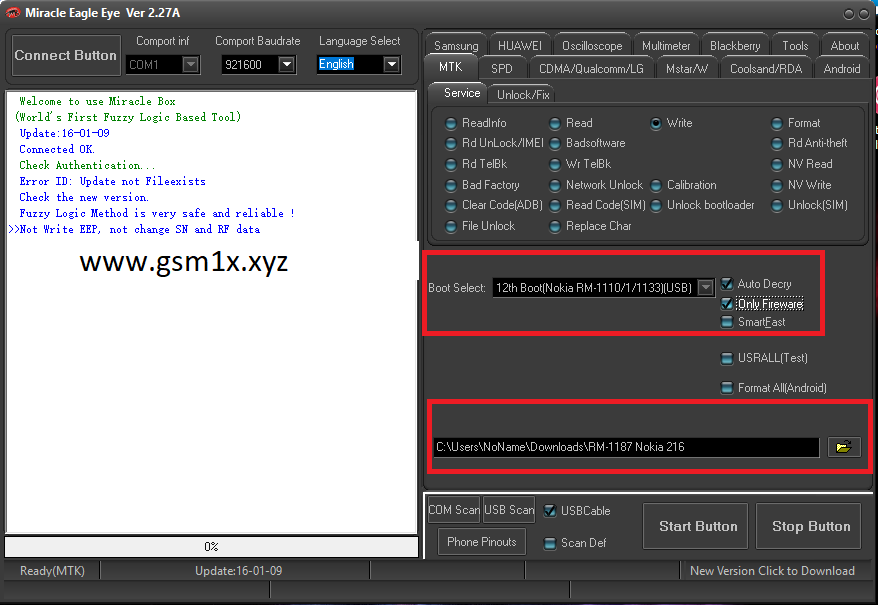Switch to the SPD tab

502,68
